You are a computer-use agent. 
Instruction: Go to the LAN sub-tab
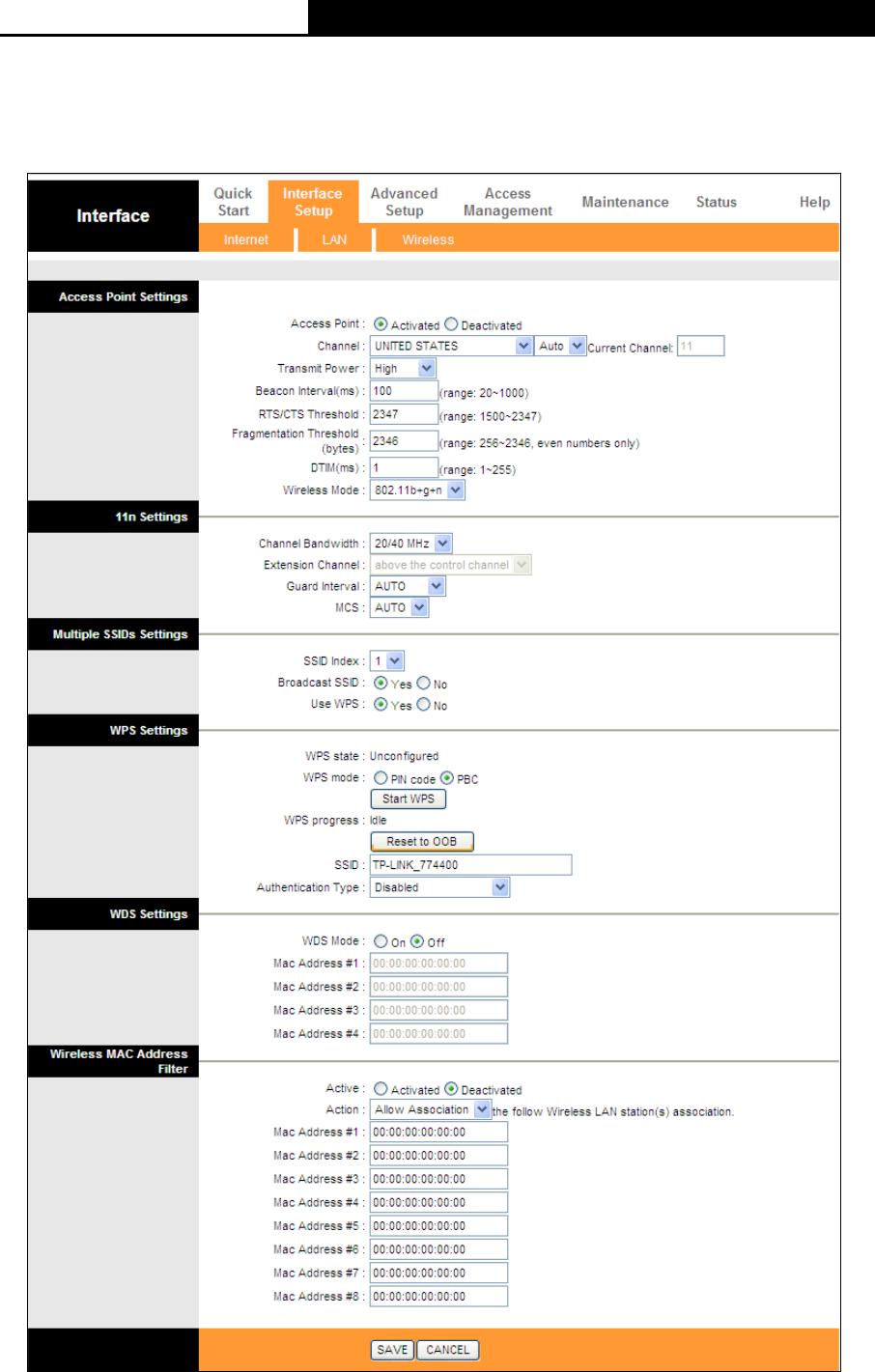(x=334, y=239)
